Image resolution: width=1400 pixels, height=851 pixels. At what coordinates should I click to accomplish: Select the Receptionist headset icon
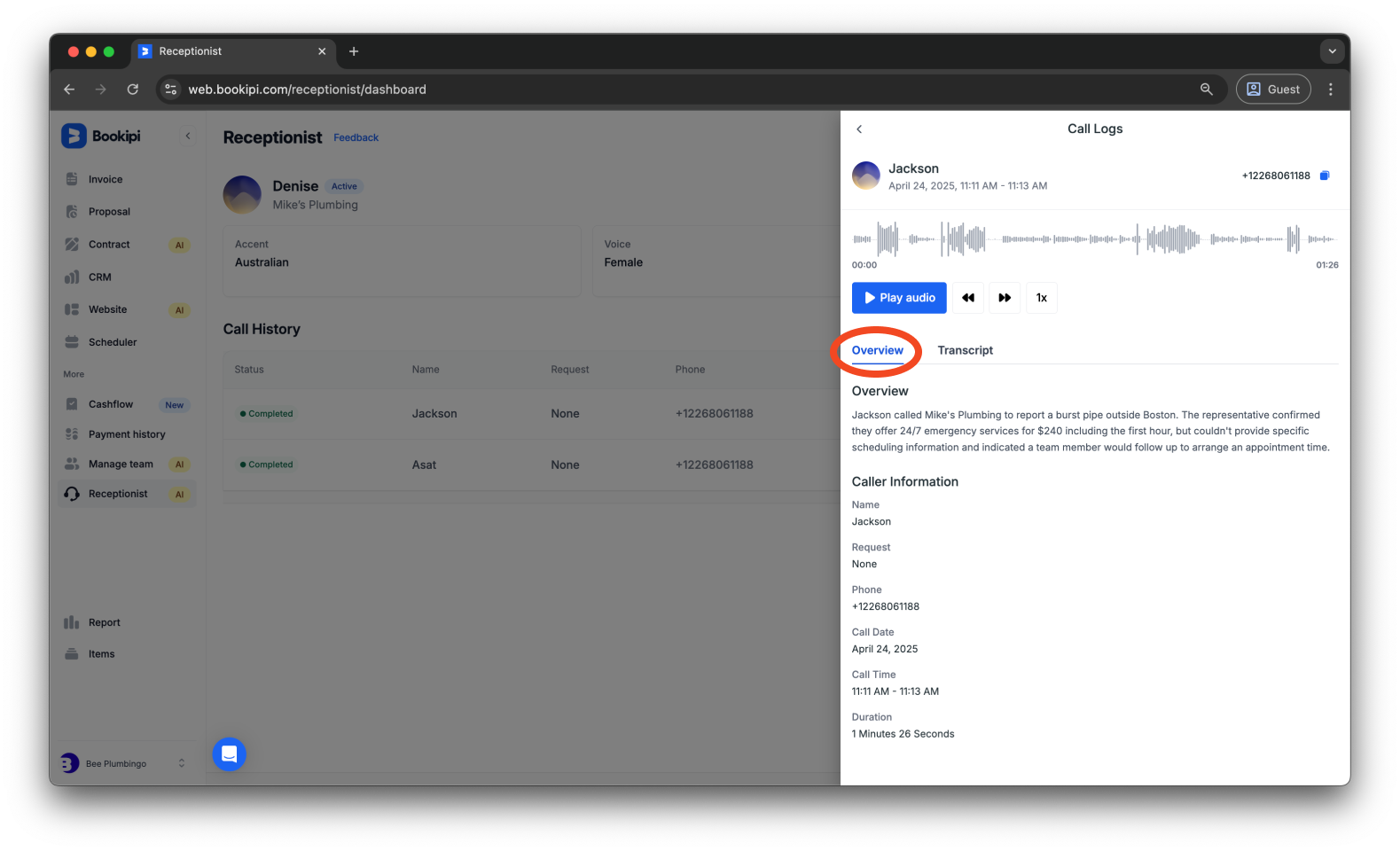pyautogui.click(x=72, y=494)
